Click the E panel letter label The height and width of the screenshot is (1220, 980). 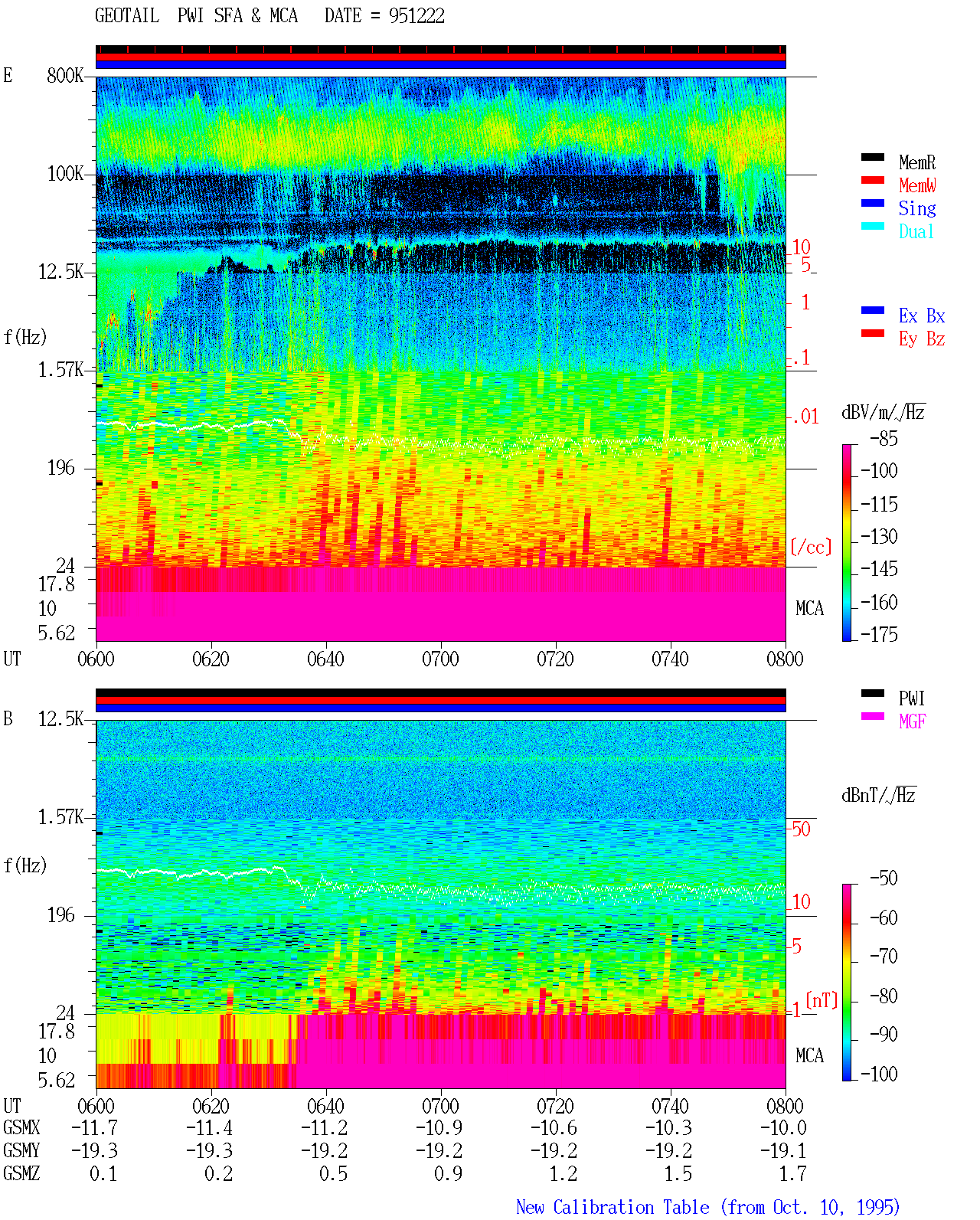8,75
